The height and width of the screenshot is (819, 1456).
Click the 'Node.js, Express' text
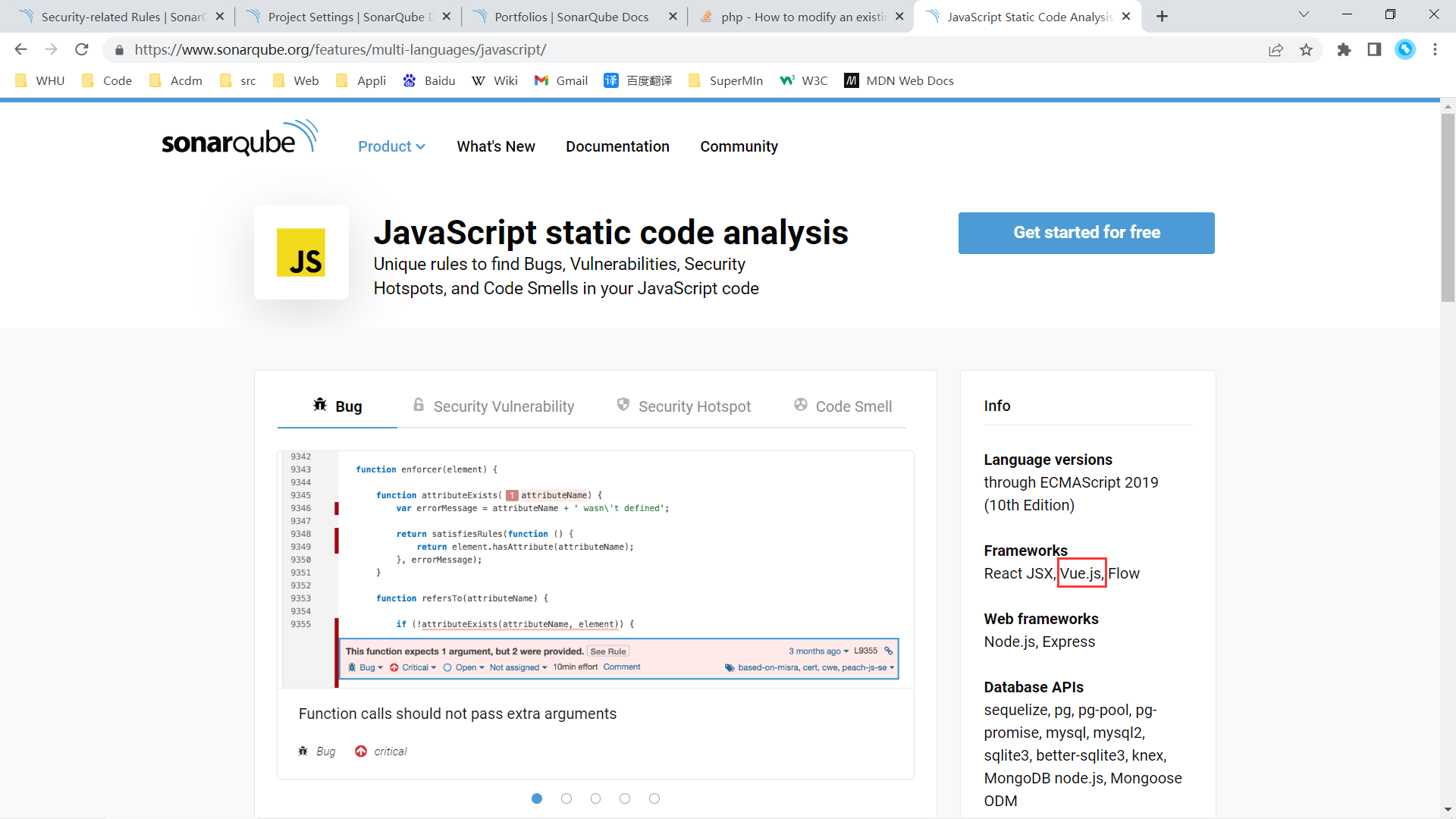pyautogui.click(x=1040, y=642)
